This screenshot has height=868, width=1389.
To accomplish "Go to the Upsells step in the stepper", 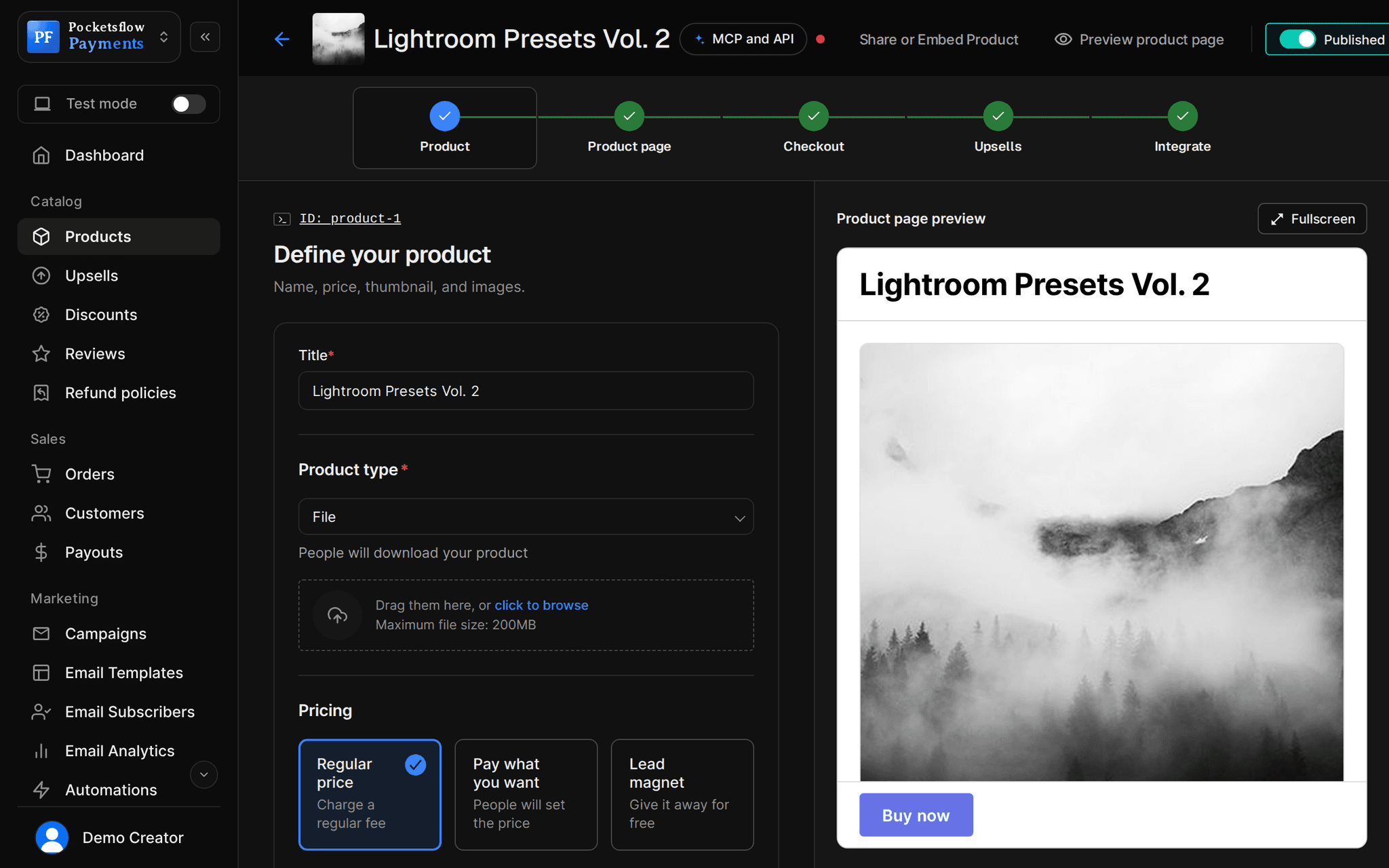I will (998, 128).
